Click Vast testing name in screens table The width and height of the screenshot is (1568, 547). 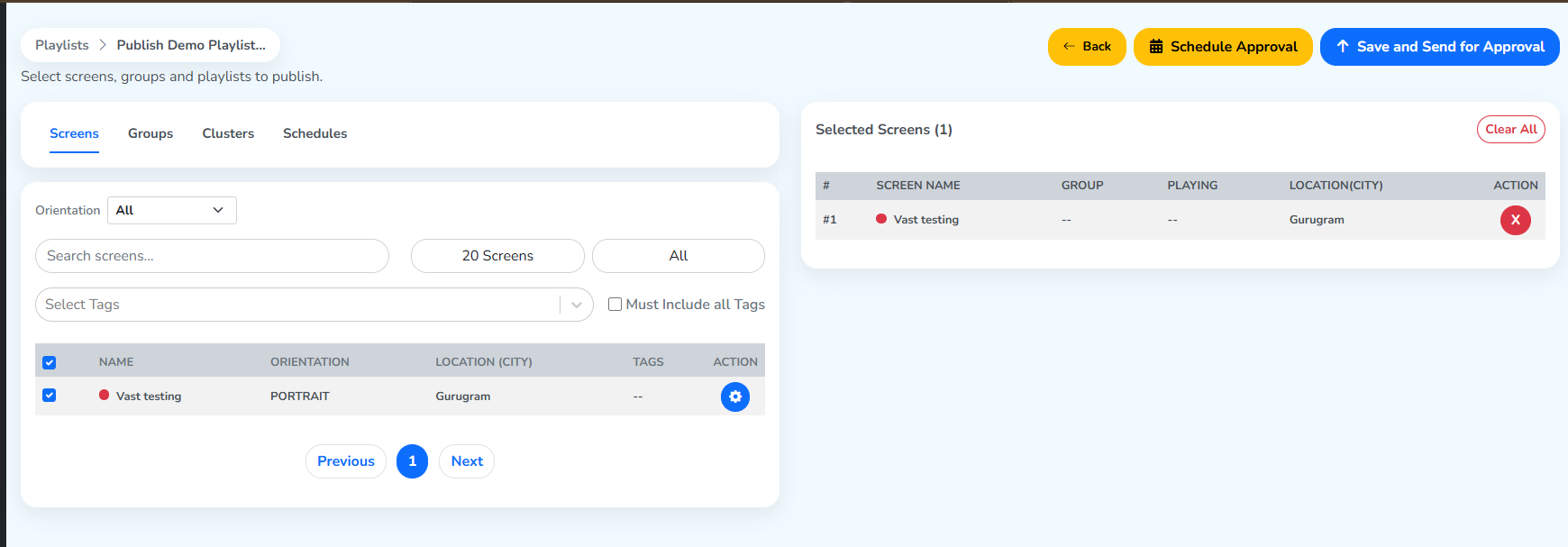click(149, 397)
